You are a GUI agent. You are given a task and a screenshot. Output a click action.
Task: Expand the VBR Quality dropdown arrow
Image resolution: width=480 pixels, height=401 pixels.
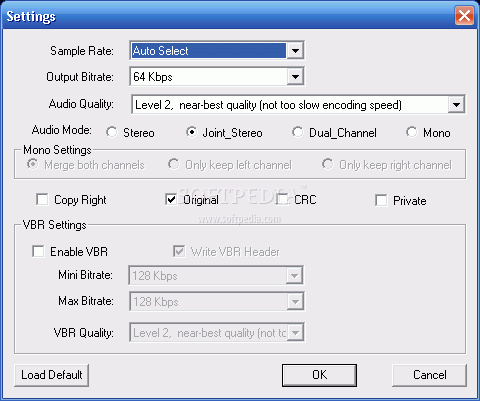point(295,332)
